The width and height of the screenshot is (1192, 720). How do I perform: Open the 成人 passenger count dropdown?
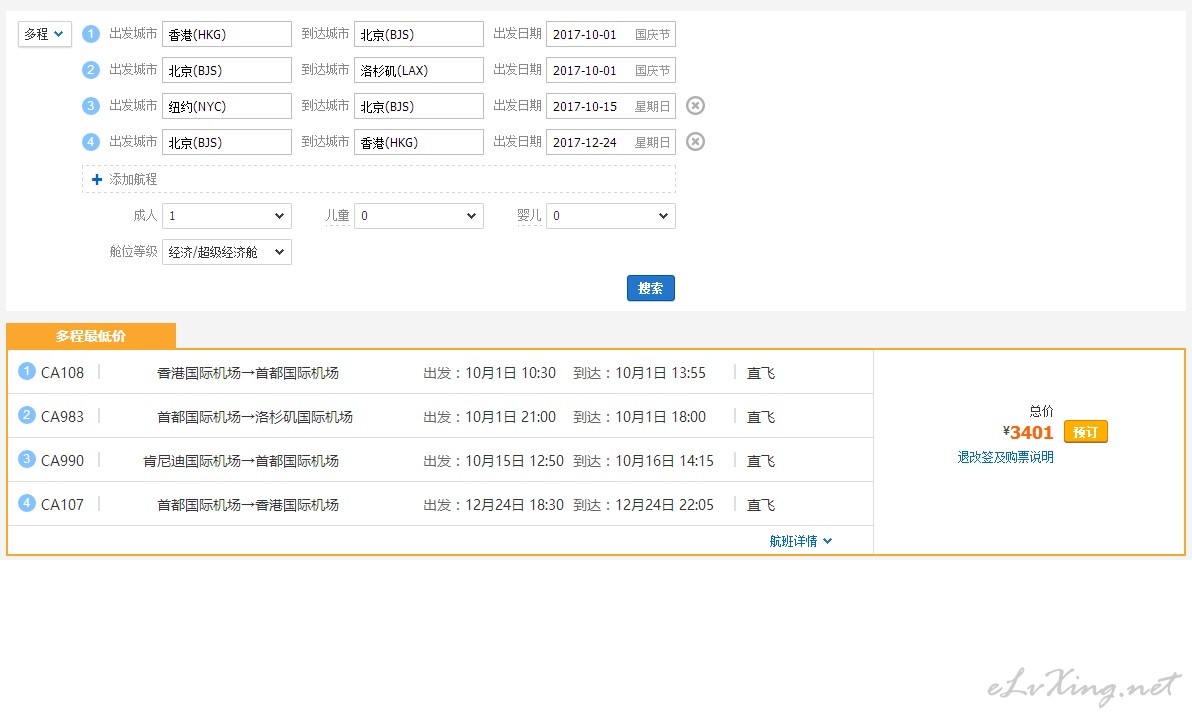[x=227, y=216]
